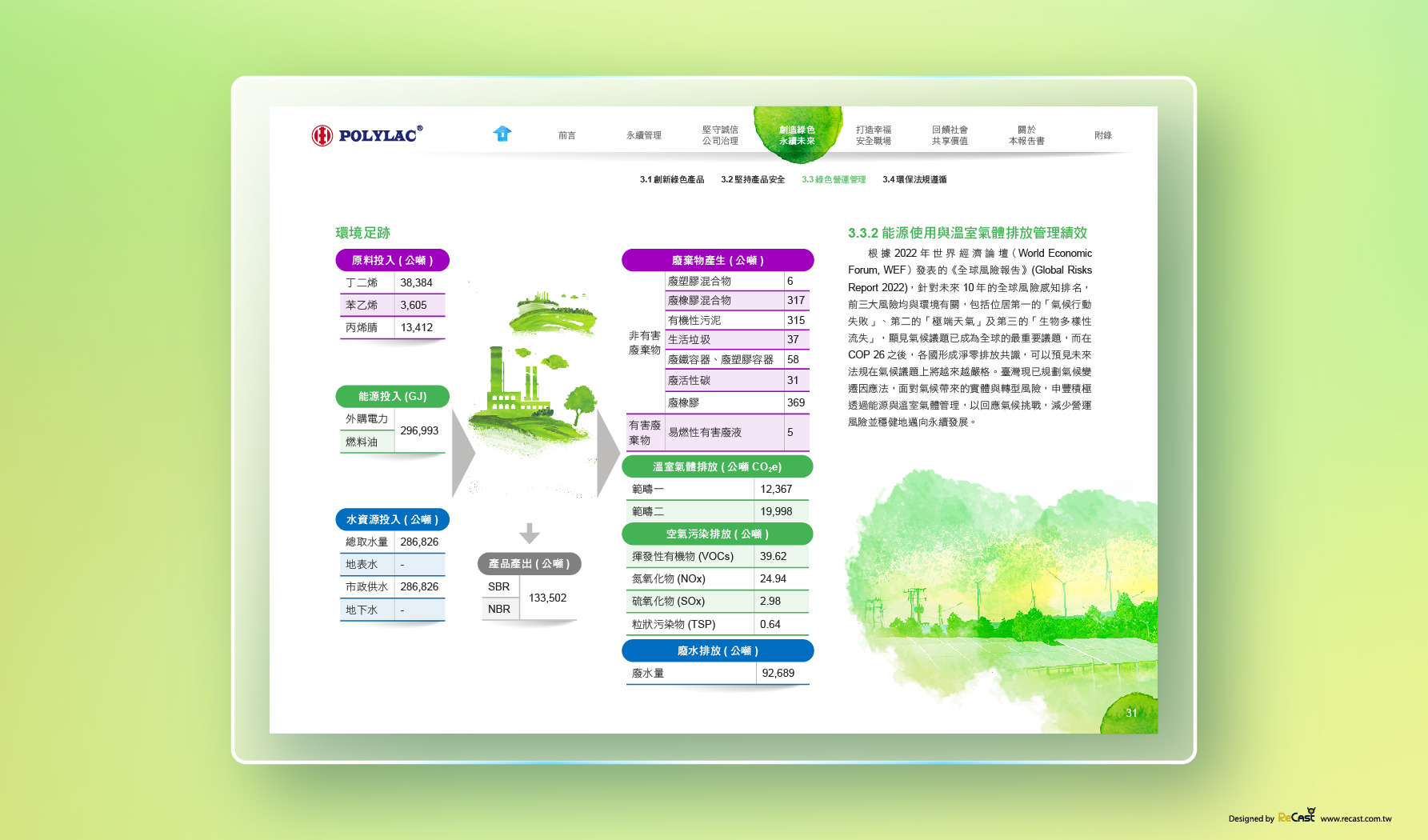Screen dimensions: 1428x840
Task: Go to section 3.1 創新綠色產品
Action: click(672, 179)
